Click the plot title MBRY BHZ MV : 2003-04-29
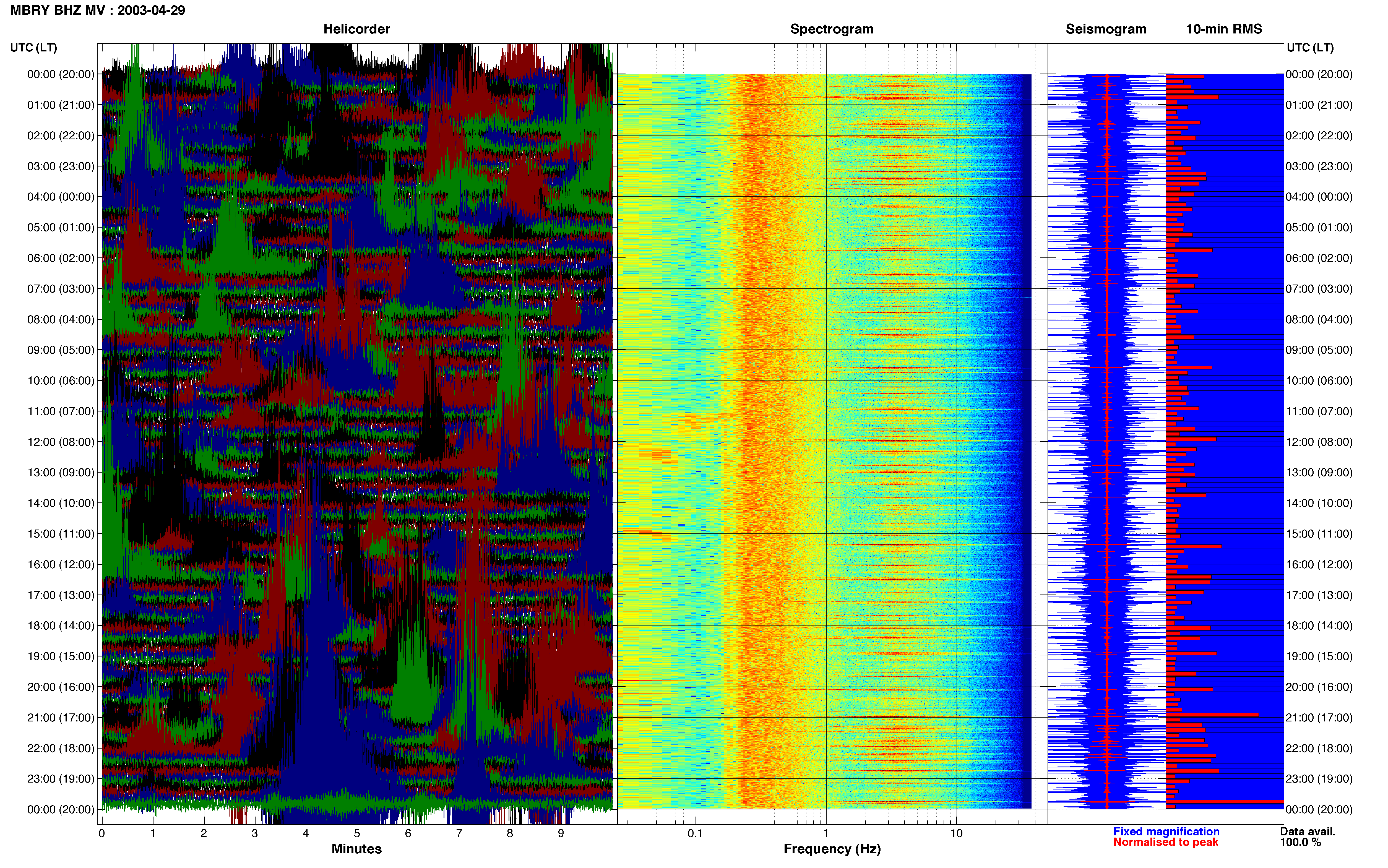1388x868 pixels. click(x=98, y=10)
